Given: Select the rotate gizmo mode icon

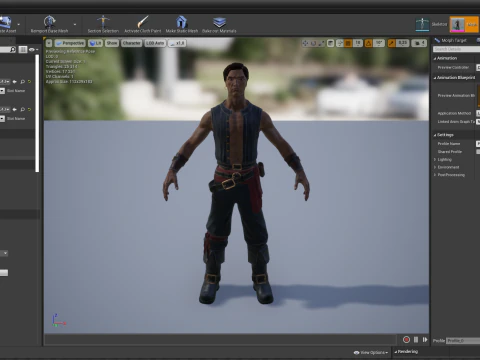Looking at the screenshot, I should tap(313, 43).
